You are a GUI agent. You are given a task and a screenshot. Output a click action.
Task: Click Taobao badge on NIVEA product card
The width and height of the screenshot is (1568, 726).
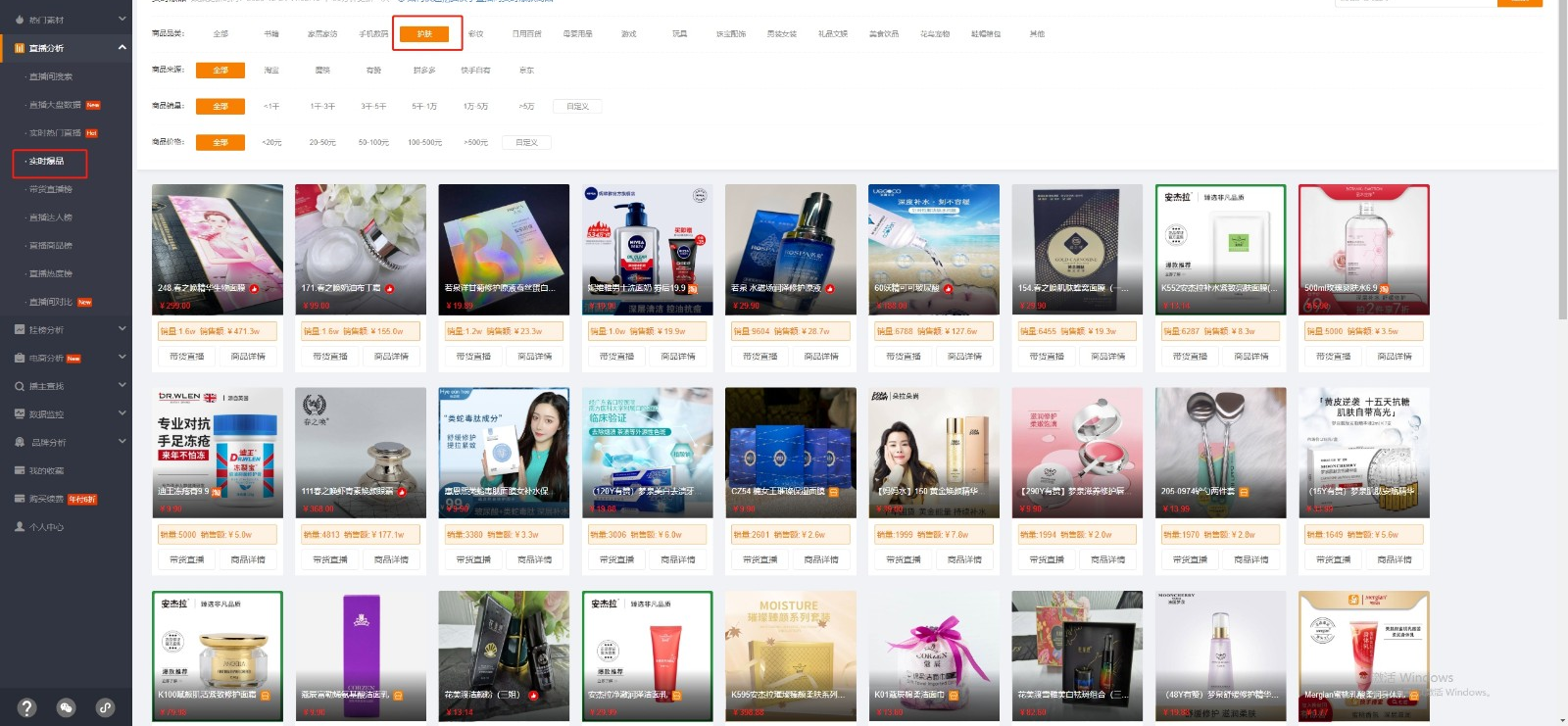693,288
